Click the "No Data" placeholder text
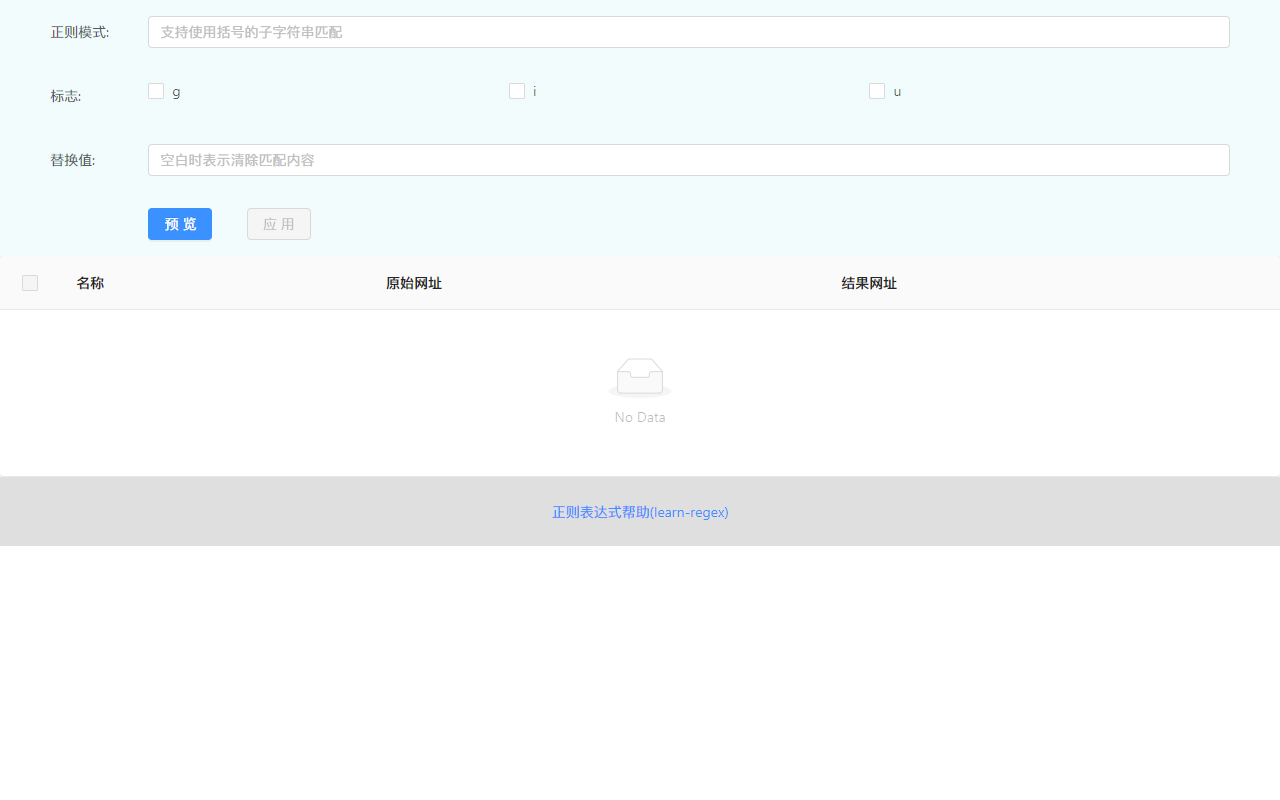 click(x=639, y=417)
